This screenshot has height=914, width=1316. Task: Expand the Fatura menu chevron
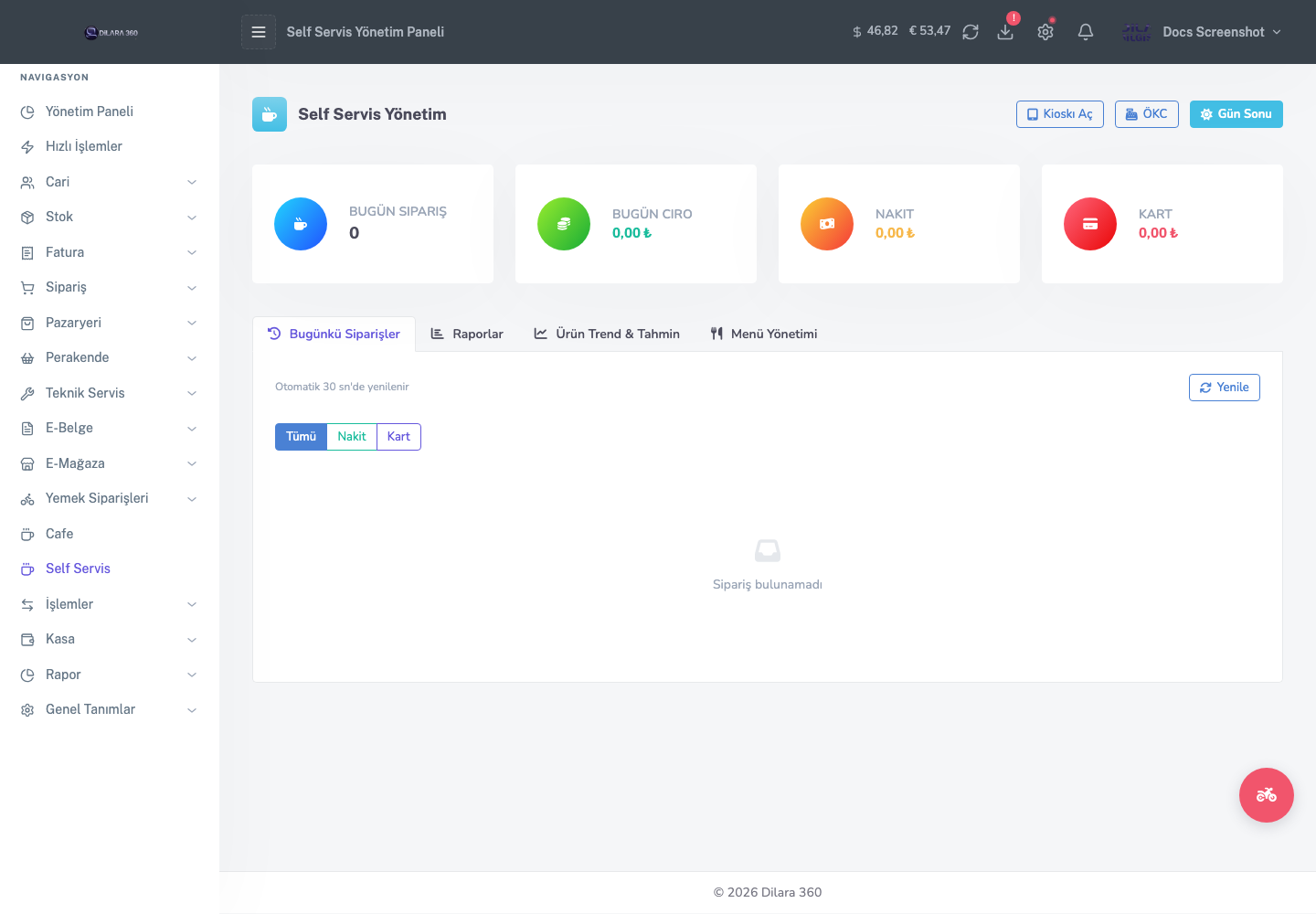point(192,253)
